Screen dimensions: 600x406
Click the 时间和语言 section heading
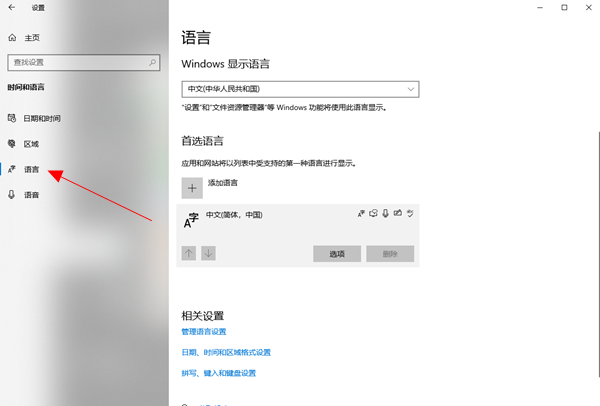(26, 87)
